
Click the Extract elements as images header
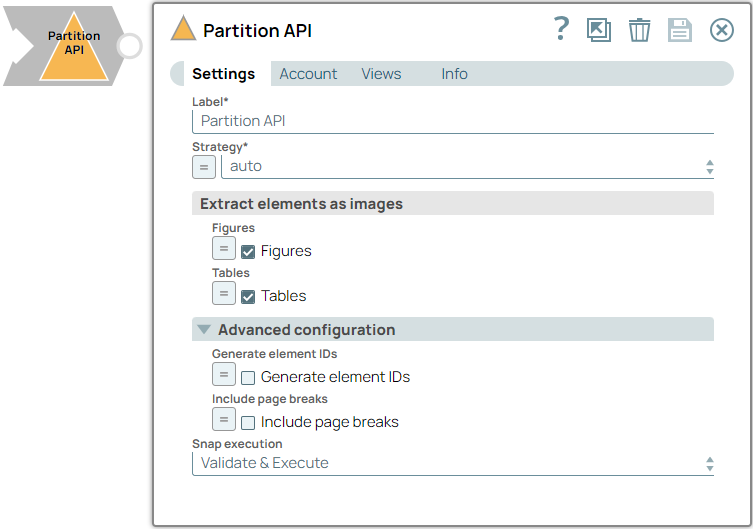coord(453,204)
